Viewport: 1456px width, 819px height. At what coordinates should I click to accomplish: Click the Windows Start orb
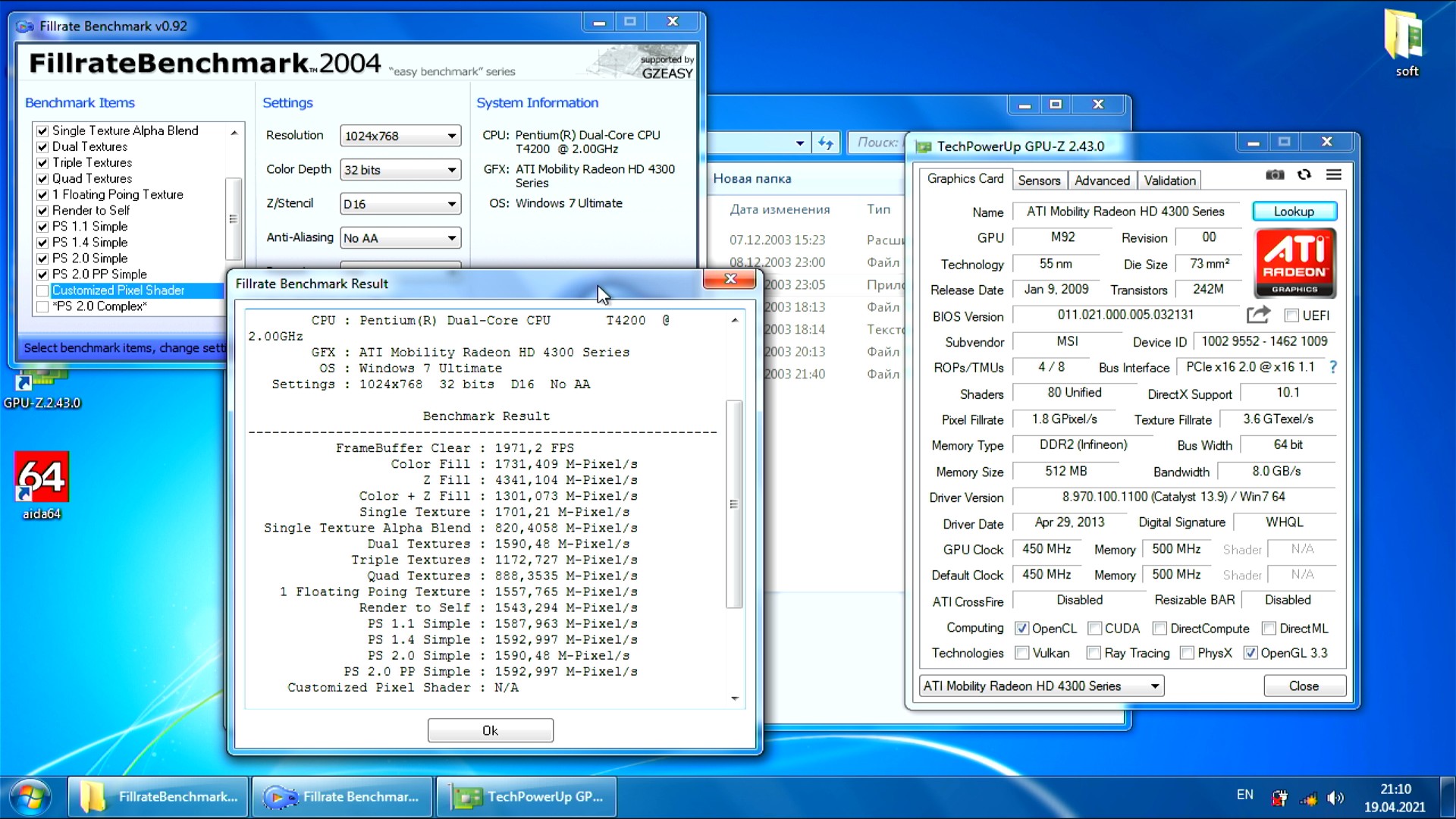30,796
